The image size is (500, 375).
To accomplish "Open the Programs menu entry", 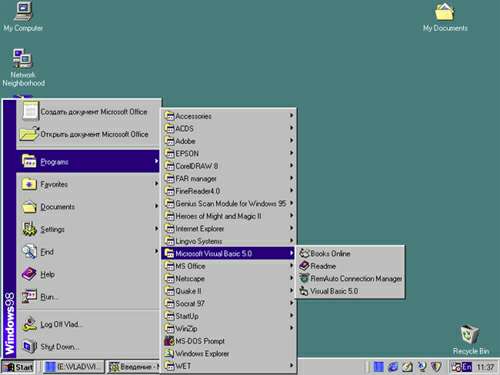I will (88, 162).
